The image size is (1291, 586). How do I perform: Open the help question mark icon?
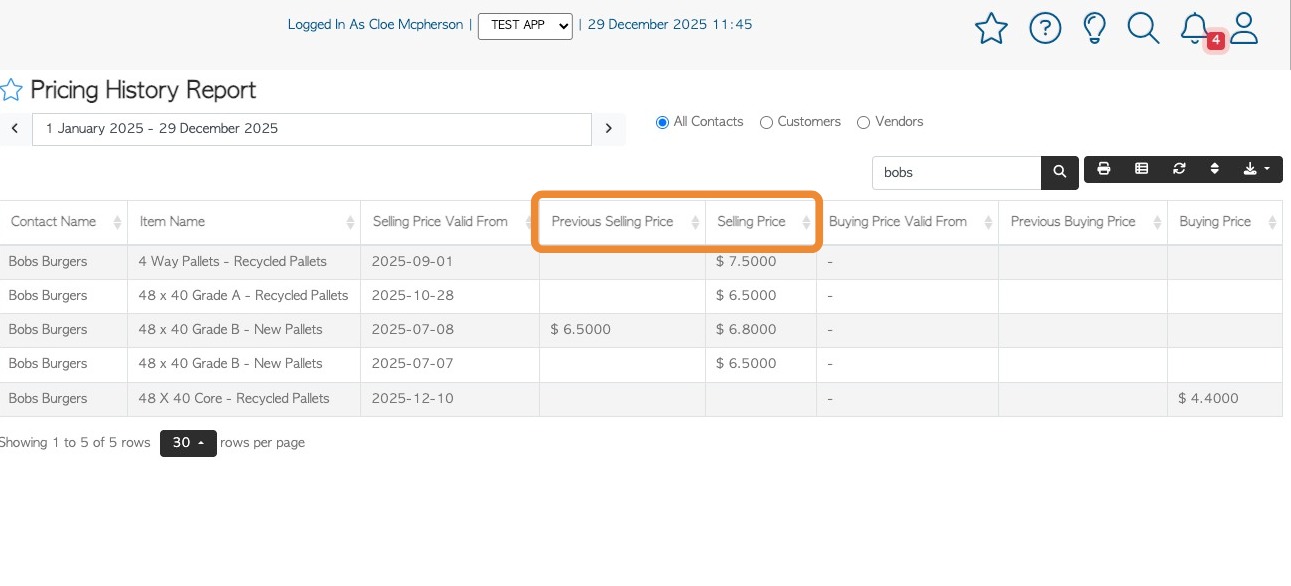coord(1045,29)
